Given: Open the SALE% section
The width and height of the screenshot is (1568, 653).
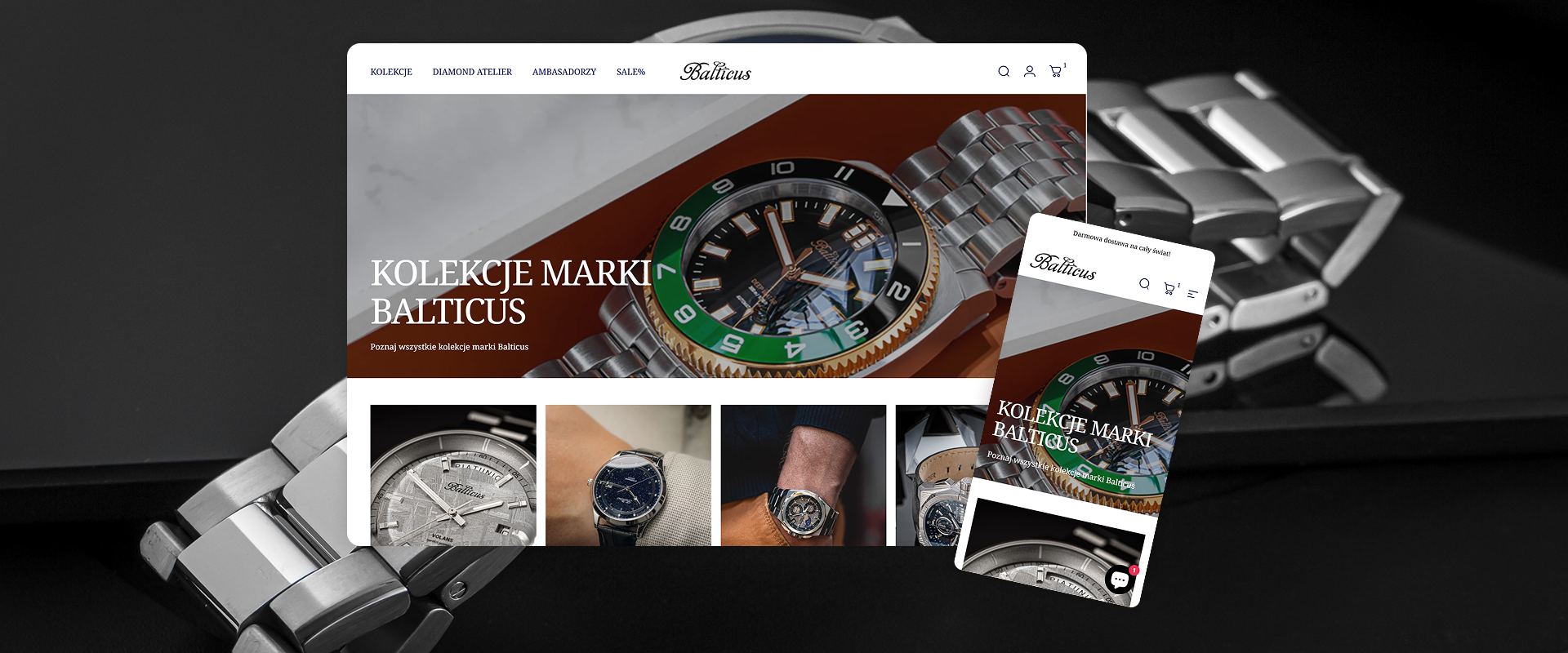Looking at the screenshot, I should point(630,72).
